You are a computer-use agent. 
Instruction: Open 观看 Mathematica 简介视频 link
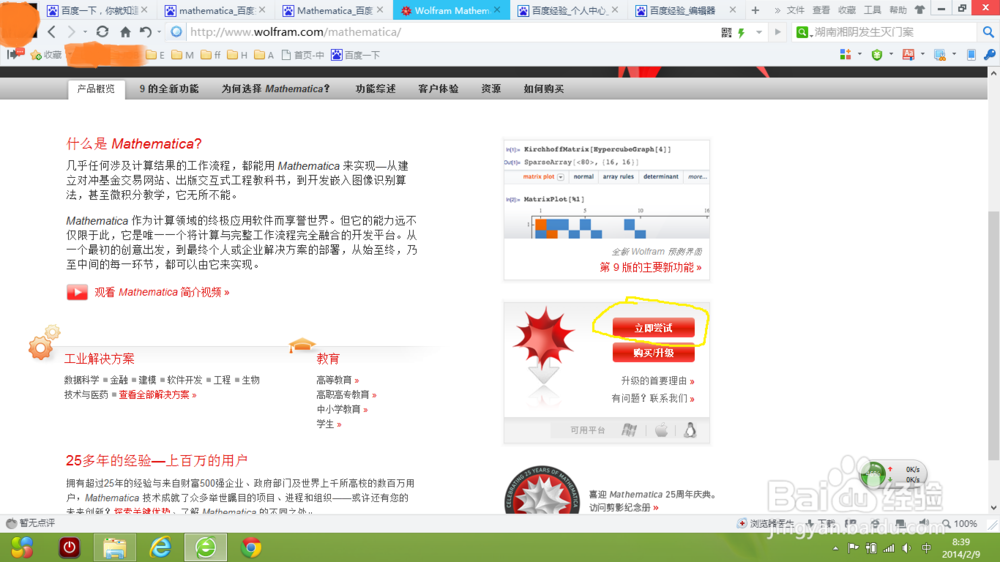coord(162,292)
